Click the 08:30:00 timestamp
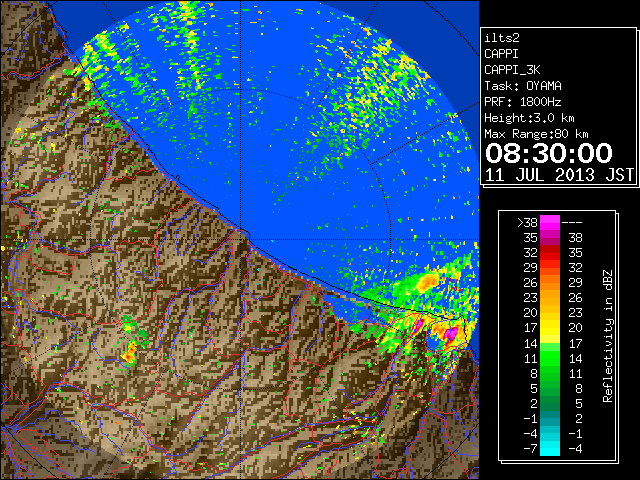The width and height of the screenshot is (640, 480). click(x=549, y=153)
